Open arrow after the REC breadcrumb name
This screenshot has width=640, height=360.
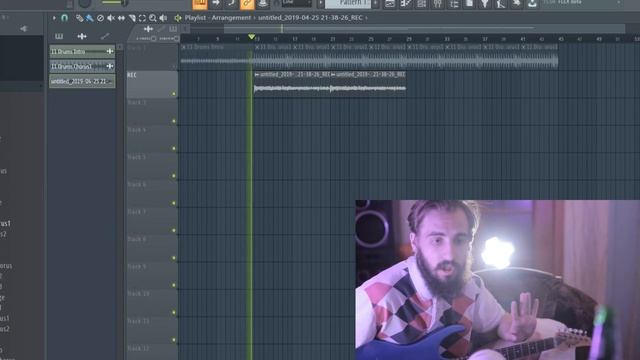point(367,18)
